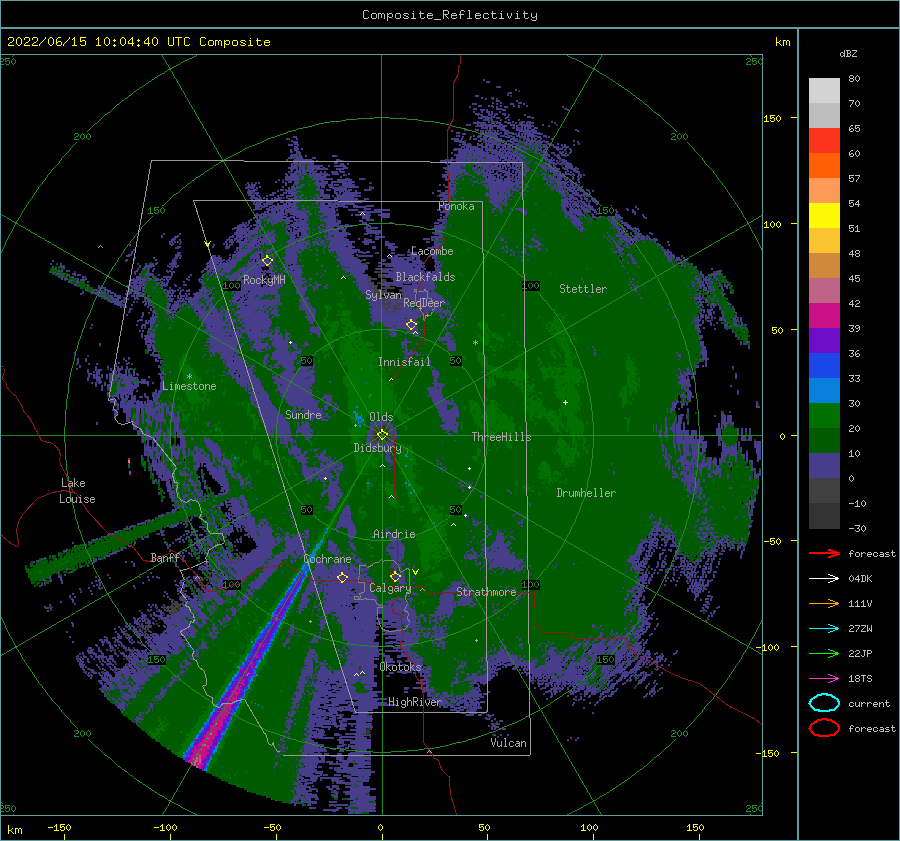Click the Limestone label
Viewport: 900px width, 841px height.
coord(189,386)
